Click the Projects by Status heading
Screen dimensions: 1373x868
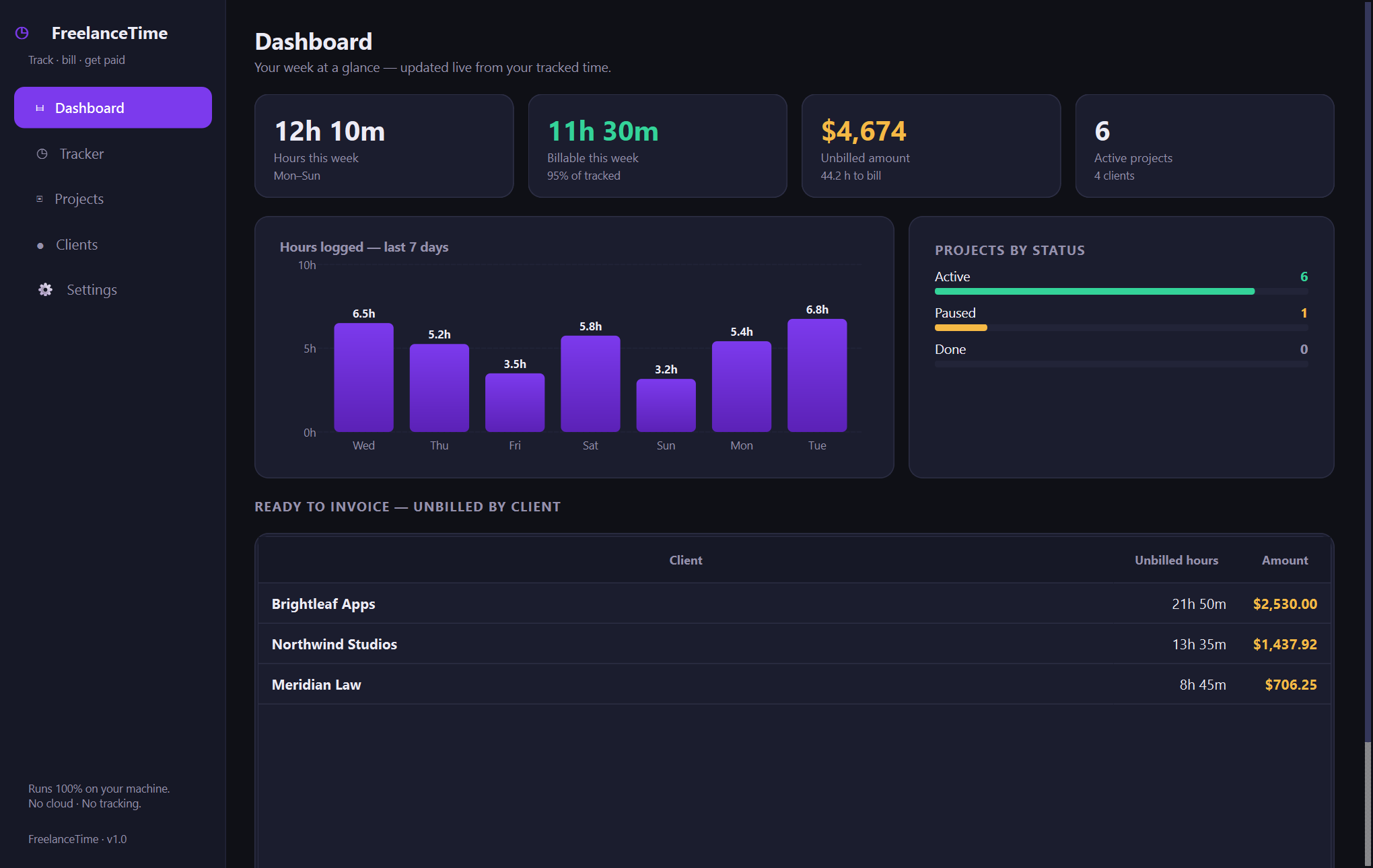coord(1010,250)
